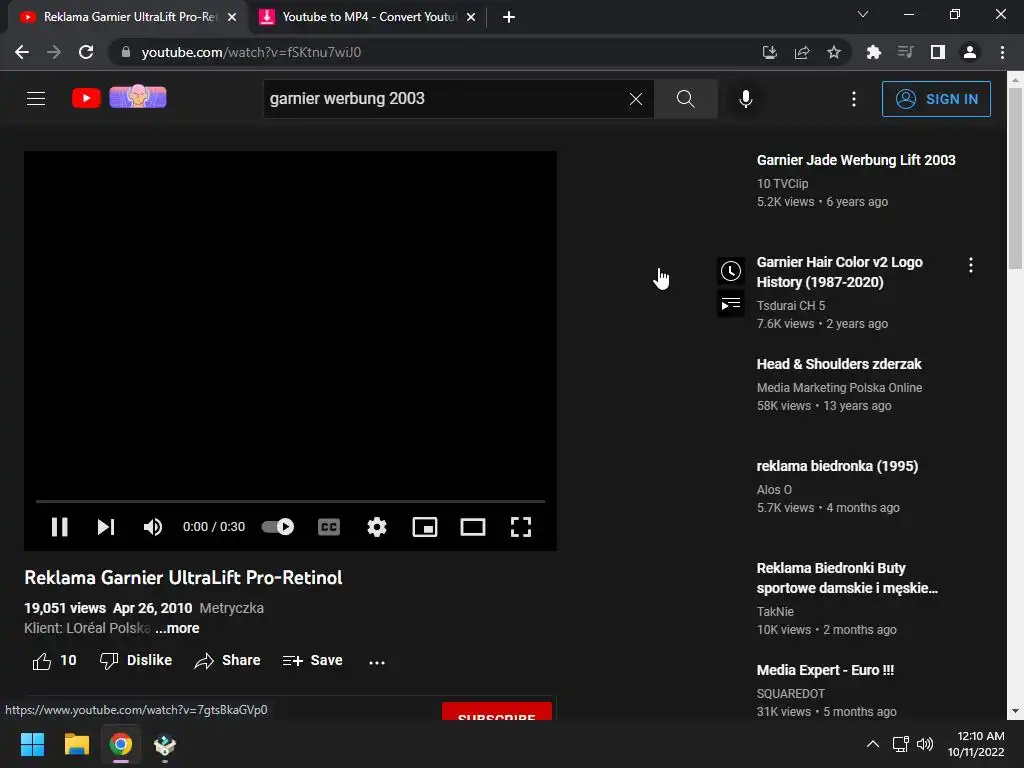Screen dimensions: 1024x768
Task: Open media control icon in toolbar
Action: 905,52
